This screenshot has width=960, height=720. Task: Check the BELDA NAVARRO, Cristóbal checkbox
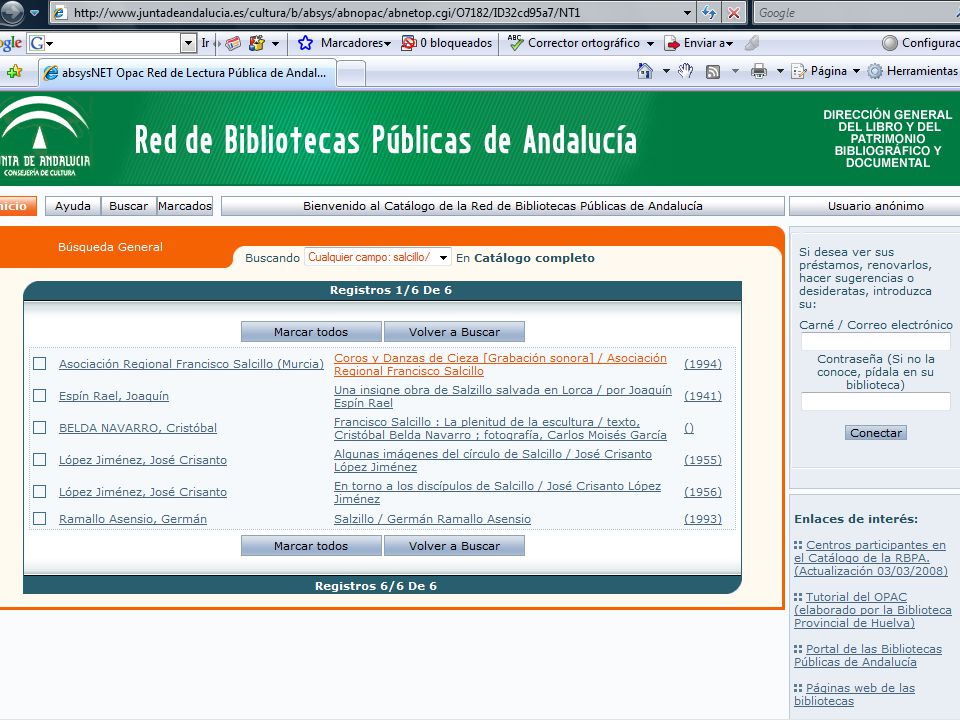click(40, 427)
